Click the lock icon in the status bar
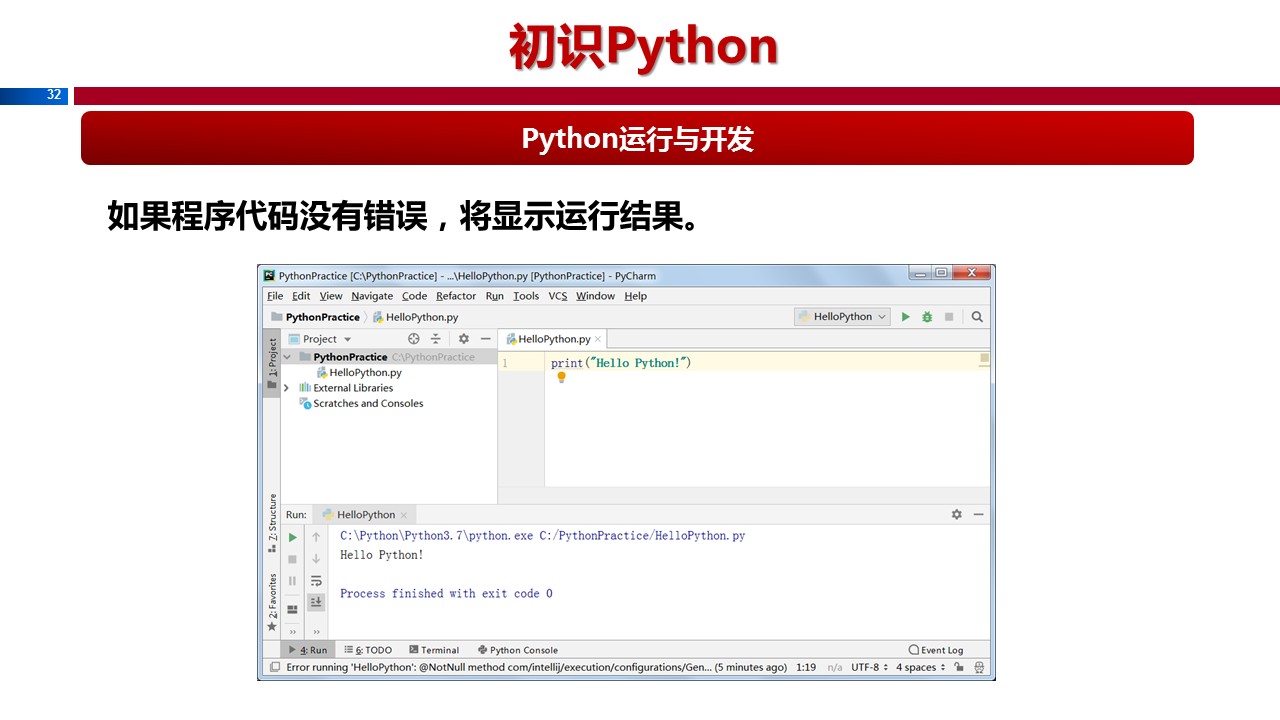Viewport: 1280px width, 720px height. (x=959, y=667)
